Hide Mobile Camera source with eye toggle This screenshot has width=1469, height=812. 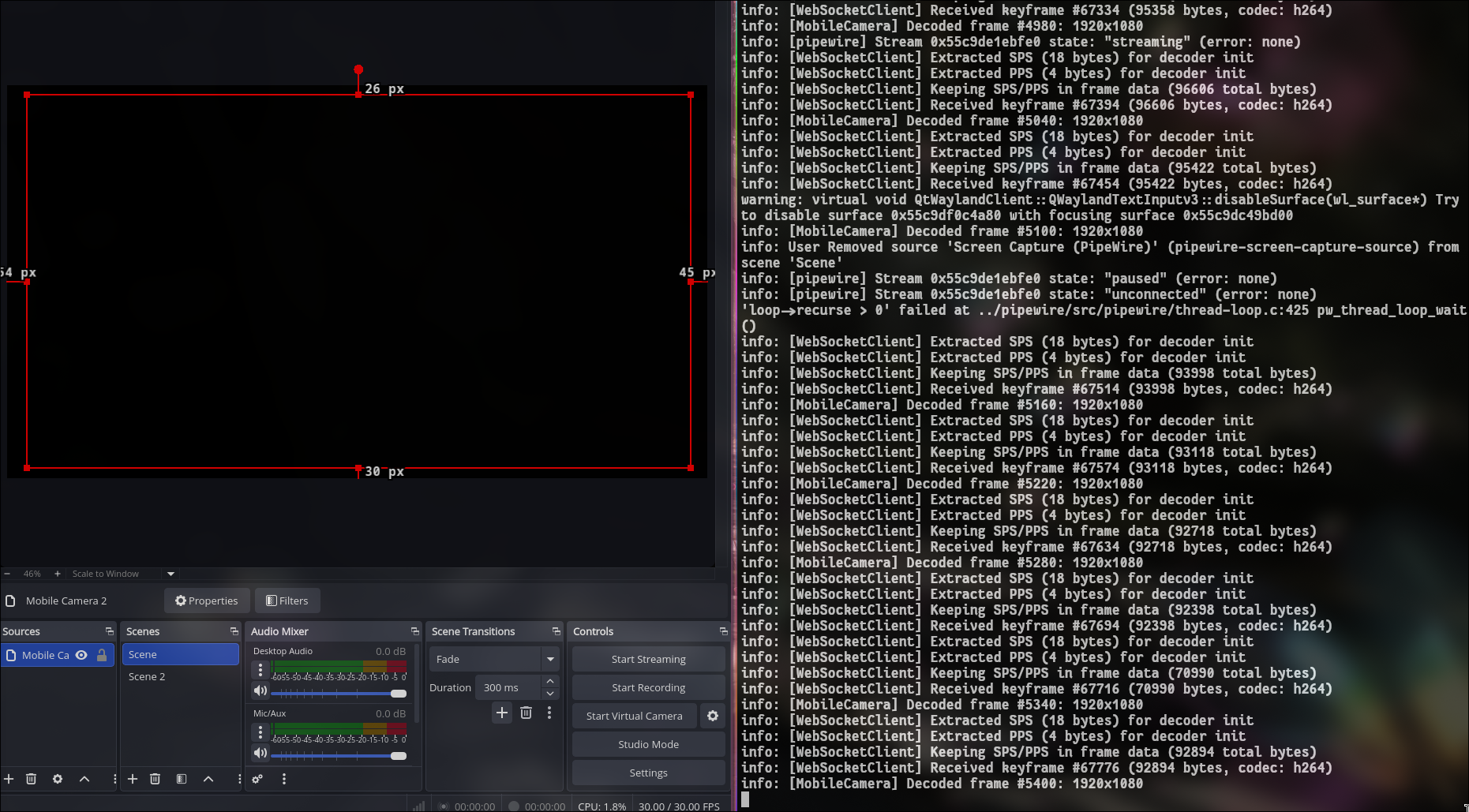pos(81,654)
